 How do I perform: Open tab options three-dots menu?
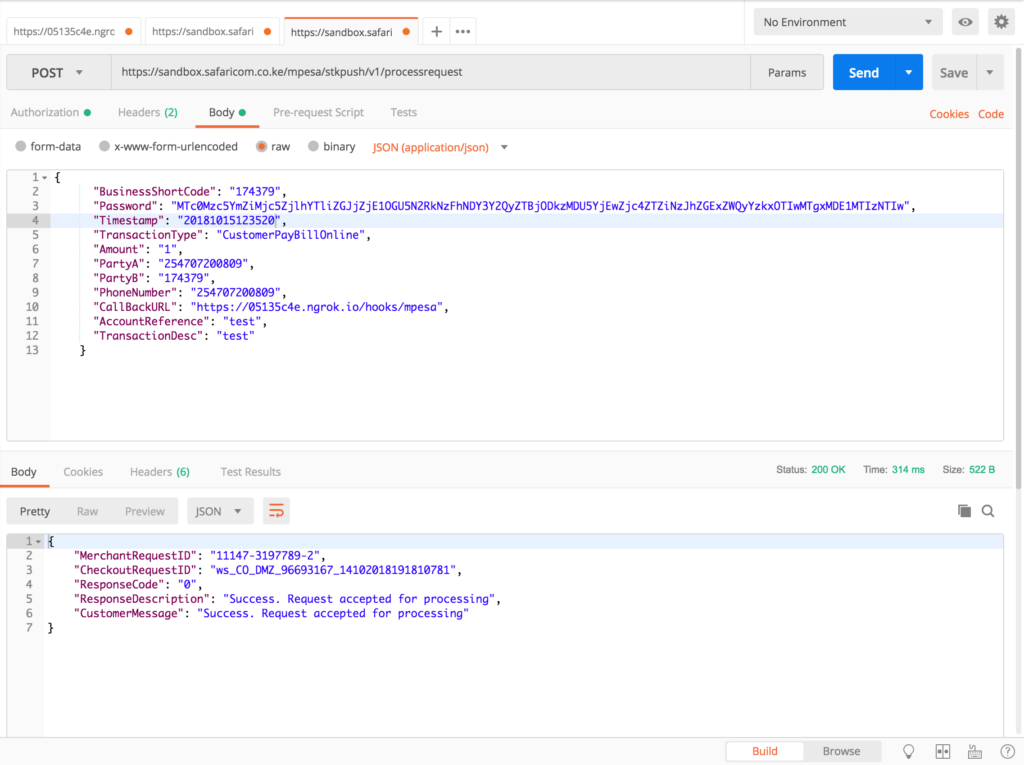(x=462, y=31)
